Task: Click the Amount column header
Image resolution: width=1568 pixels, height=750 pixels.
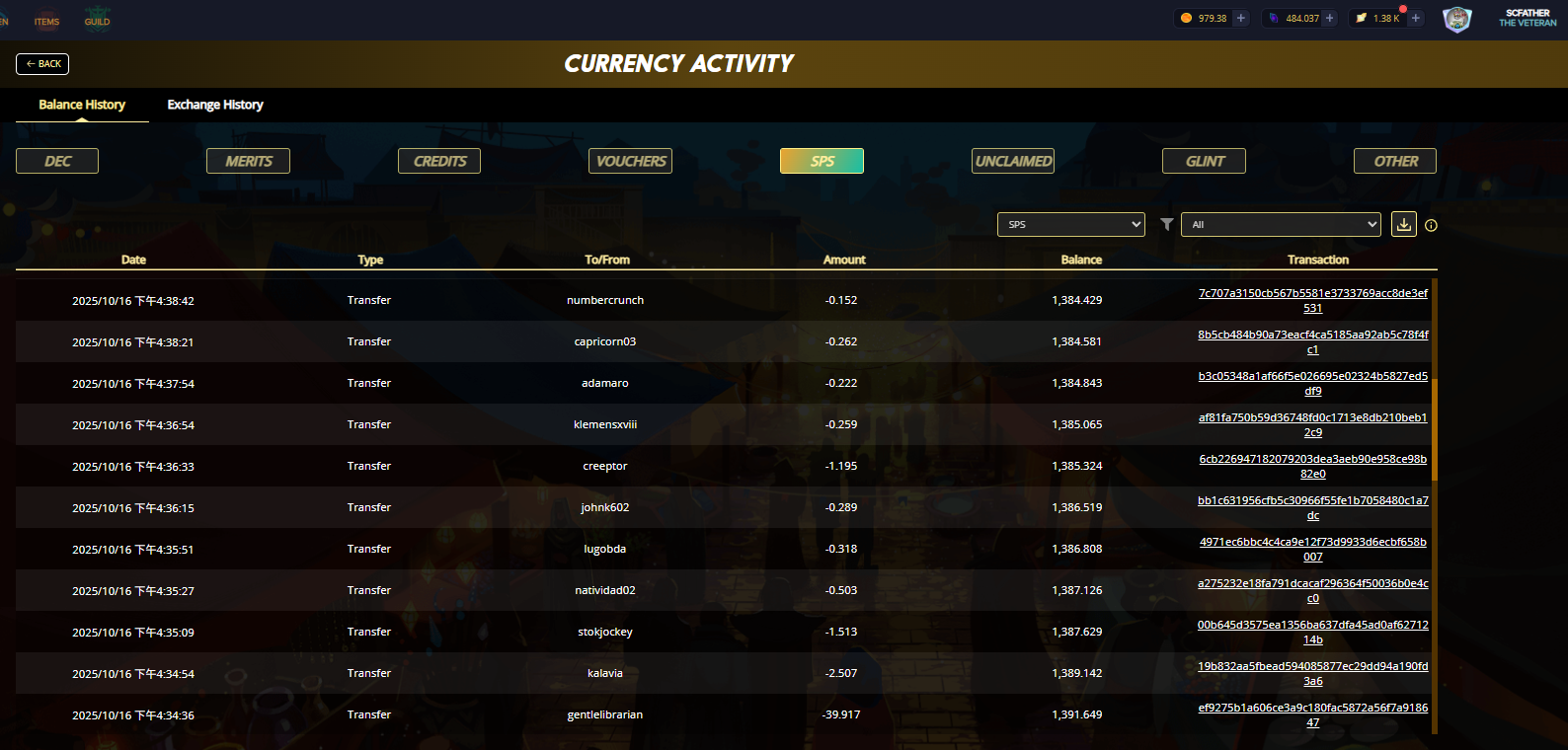Action: pyautogui.click(x=844, y=260)
